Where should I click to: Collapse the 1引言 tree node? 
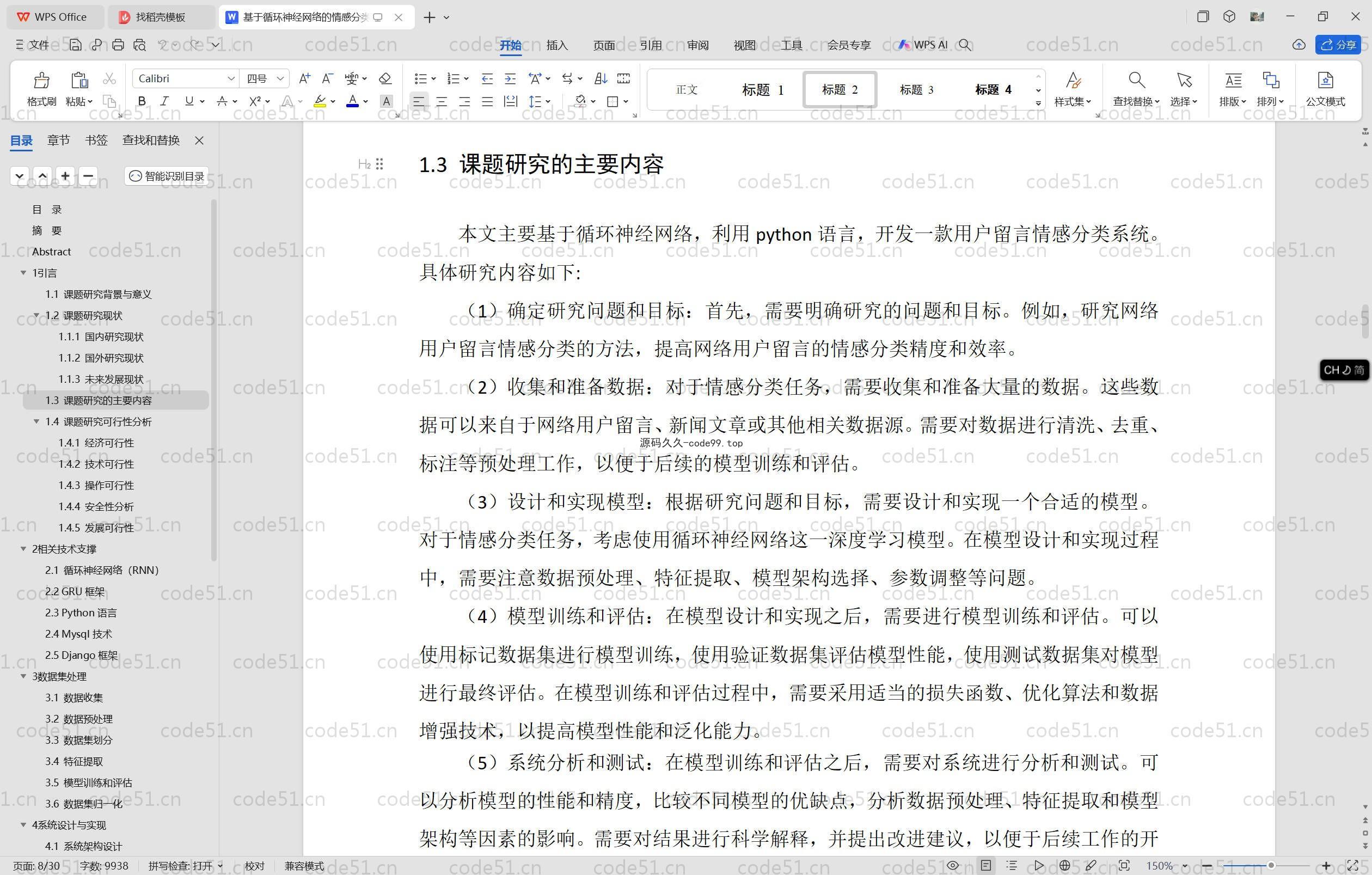click(x=23, y=273)
